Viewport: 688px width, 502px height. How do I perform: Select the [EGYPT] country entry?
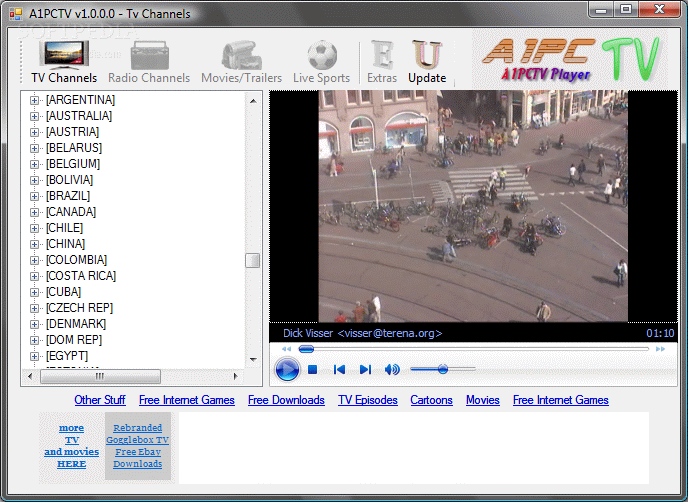[67, 356]
